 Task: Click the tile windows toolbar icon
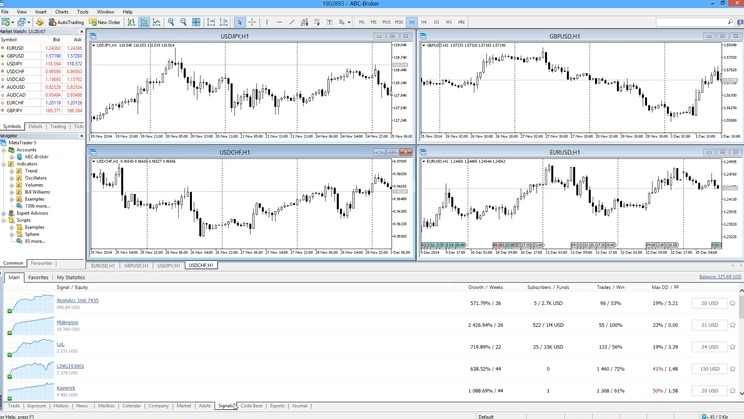196,22
